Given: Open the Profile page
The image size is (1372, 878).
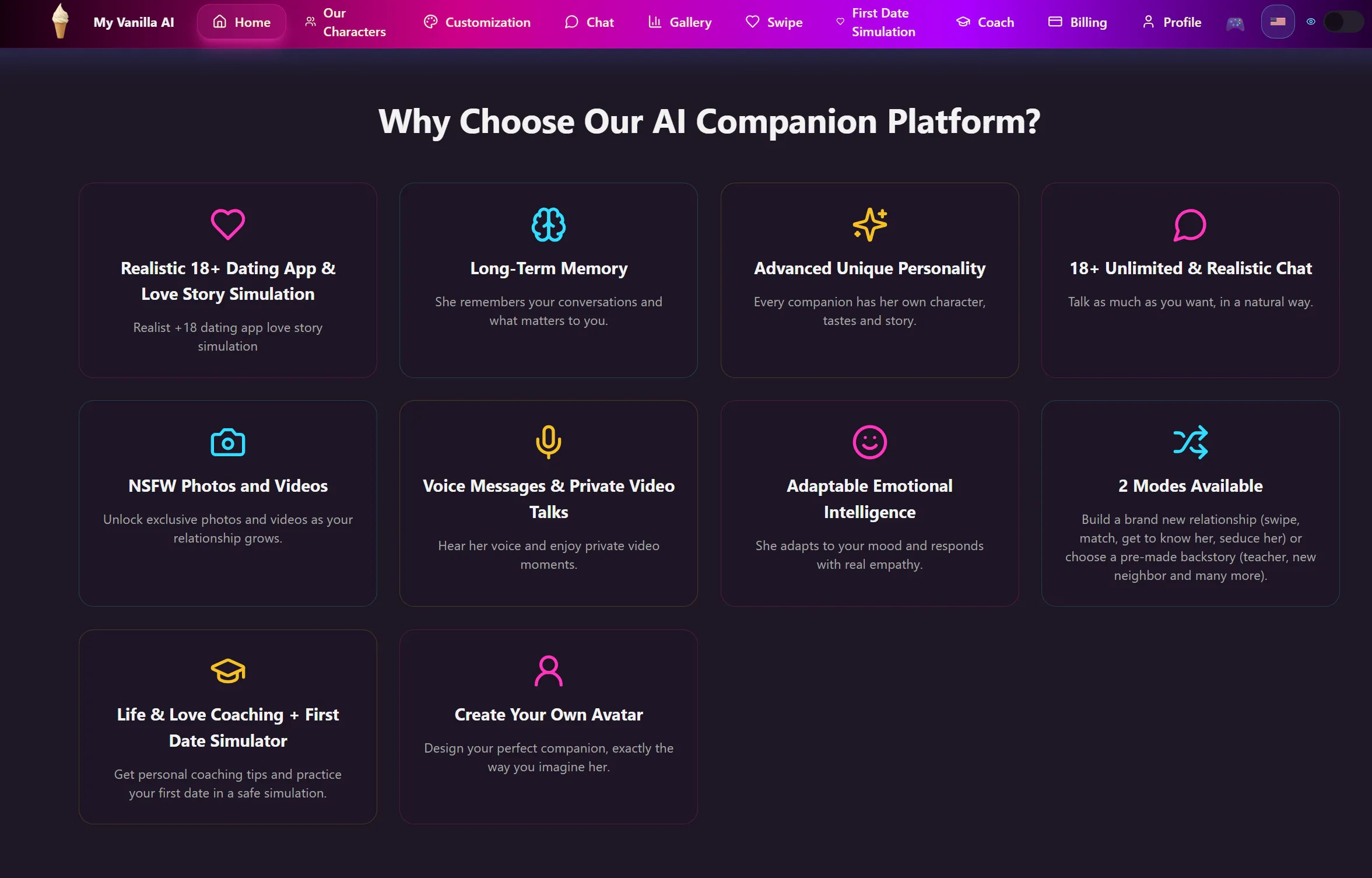Looking at the screenshot, I should 1172,22.
